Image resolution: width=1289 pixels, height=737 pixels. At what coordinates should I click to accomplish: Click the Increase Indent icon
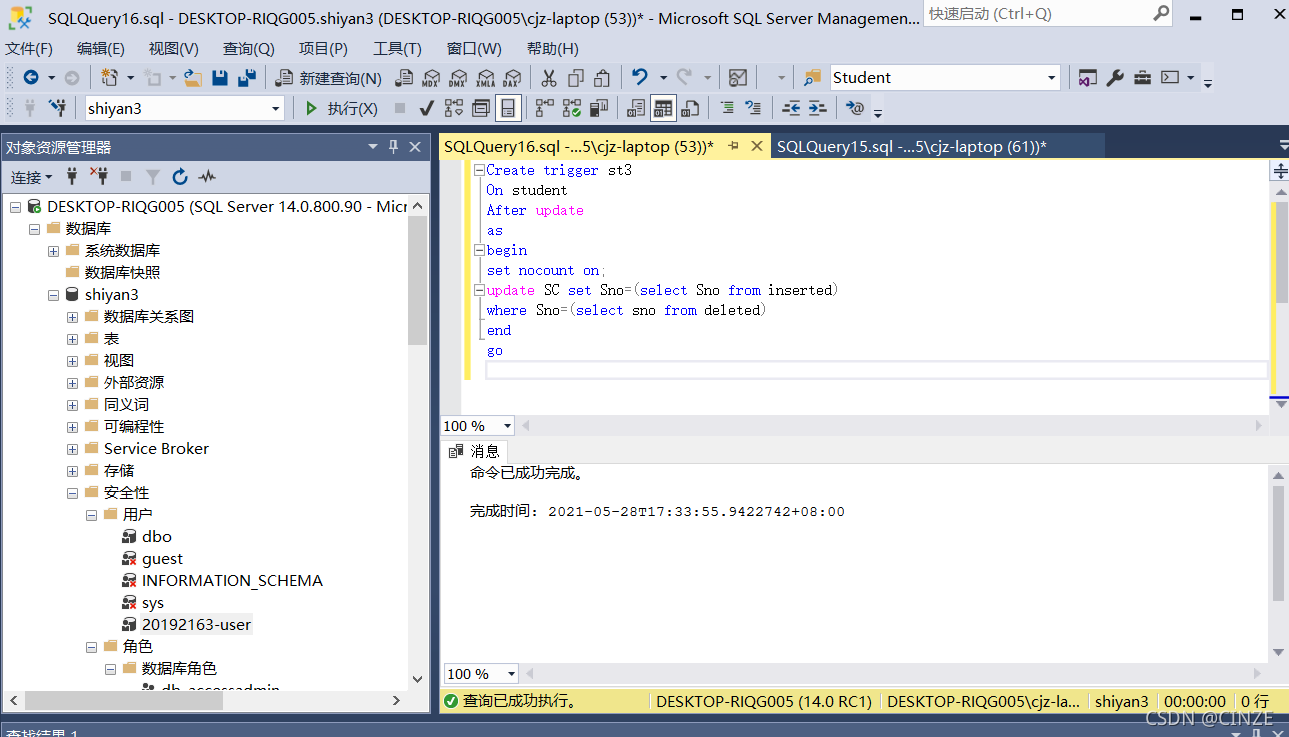pos(817,108)
